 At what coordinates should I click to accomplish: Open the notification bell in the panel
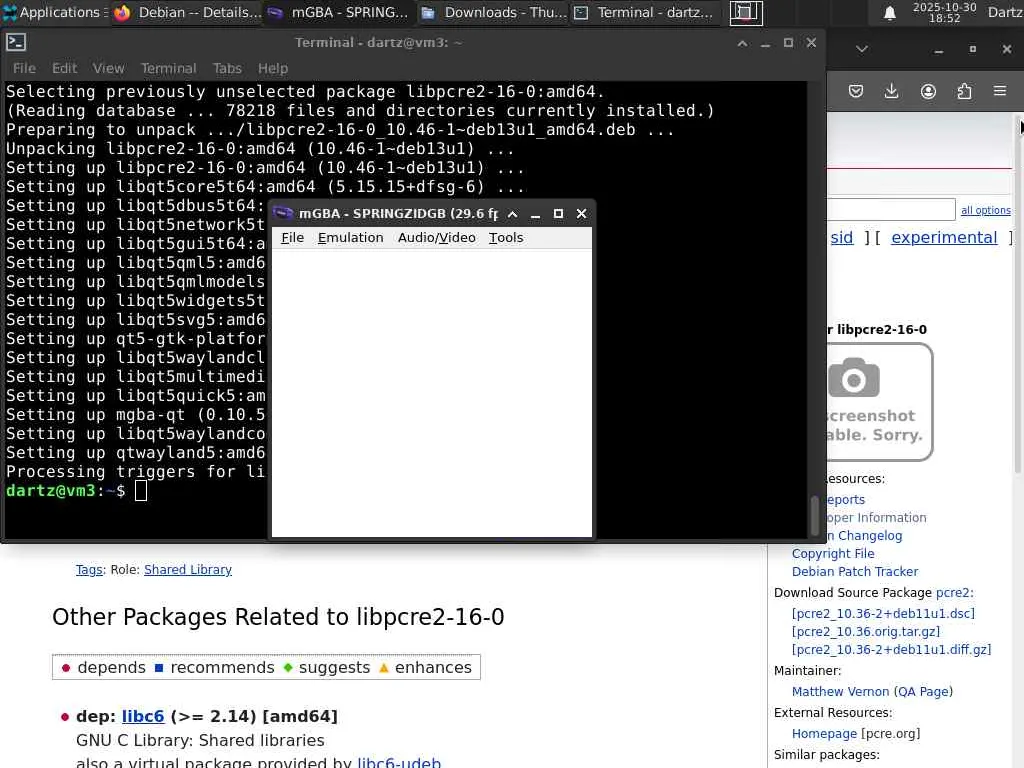[889, 13]
